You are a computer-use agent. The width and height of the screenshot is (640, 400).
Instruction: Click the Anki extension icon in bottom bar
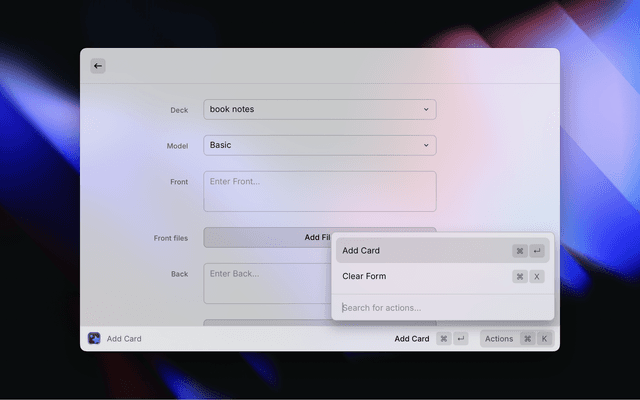(x=94, y=339)
